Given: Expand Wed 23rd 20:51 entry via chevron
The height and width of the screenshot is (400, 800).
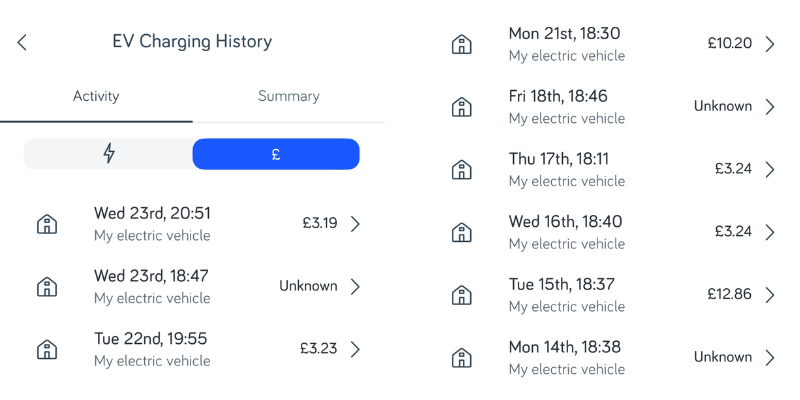Looking at the screenshot, I should [x=355, y=224].
